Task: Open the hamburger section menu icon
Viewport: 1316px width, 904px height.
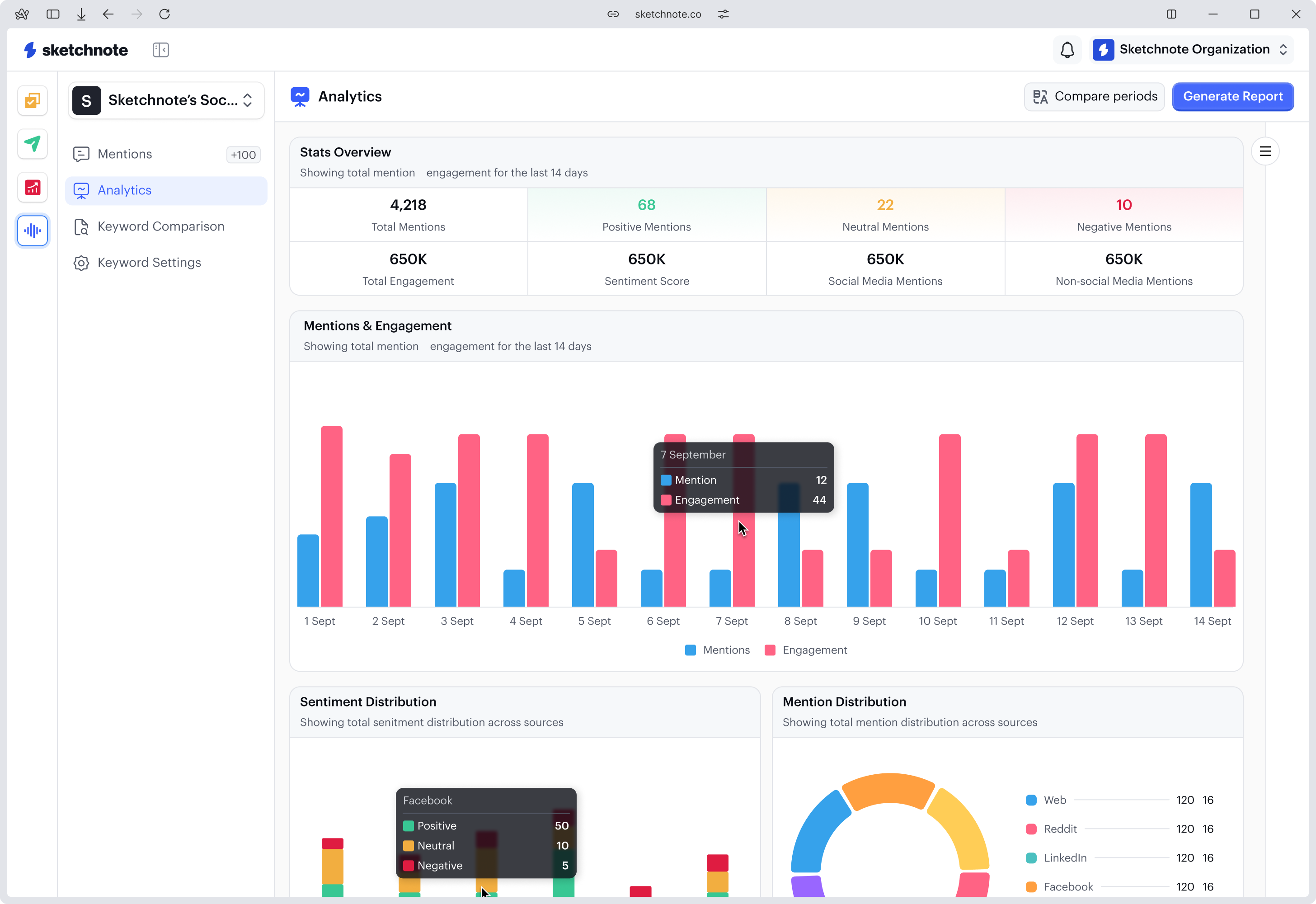Action: pyautogui.click(x=1265, y=151)
